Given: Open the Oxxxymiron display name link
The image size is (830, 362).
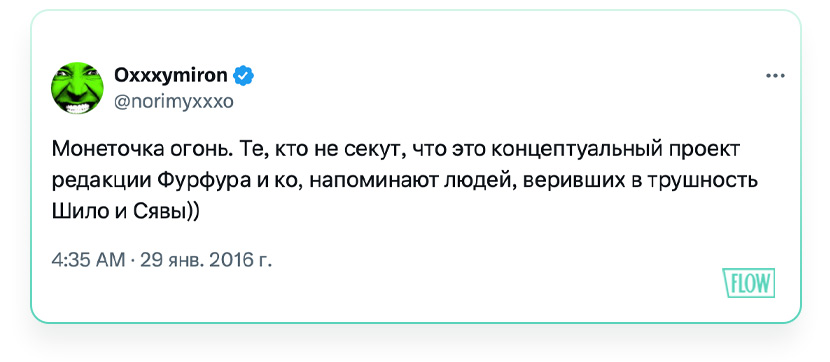Looking at the screenshot, I should (x=171, y=76).
